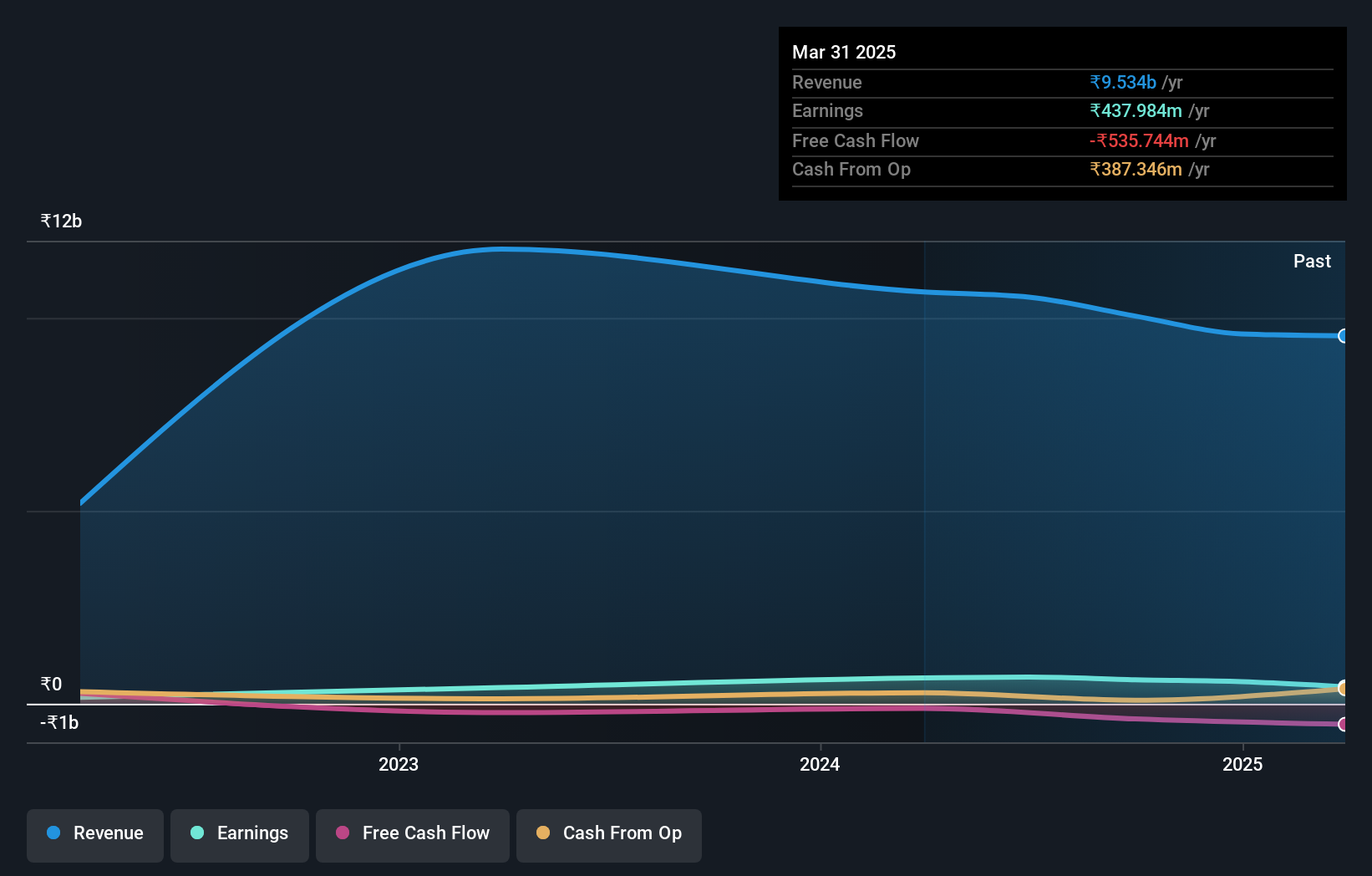Toggle the Free Cash Flow legend button

(413, 835)
